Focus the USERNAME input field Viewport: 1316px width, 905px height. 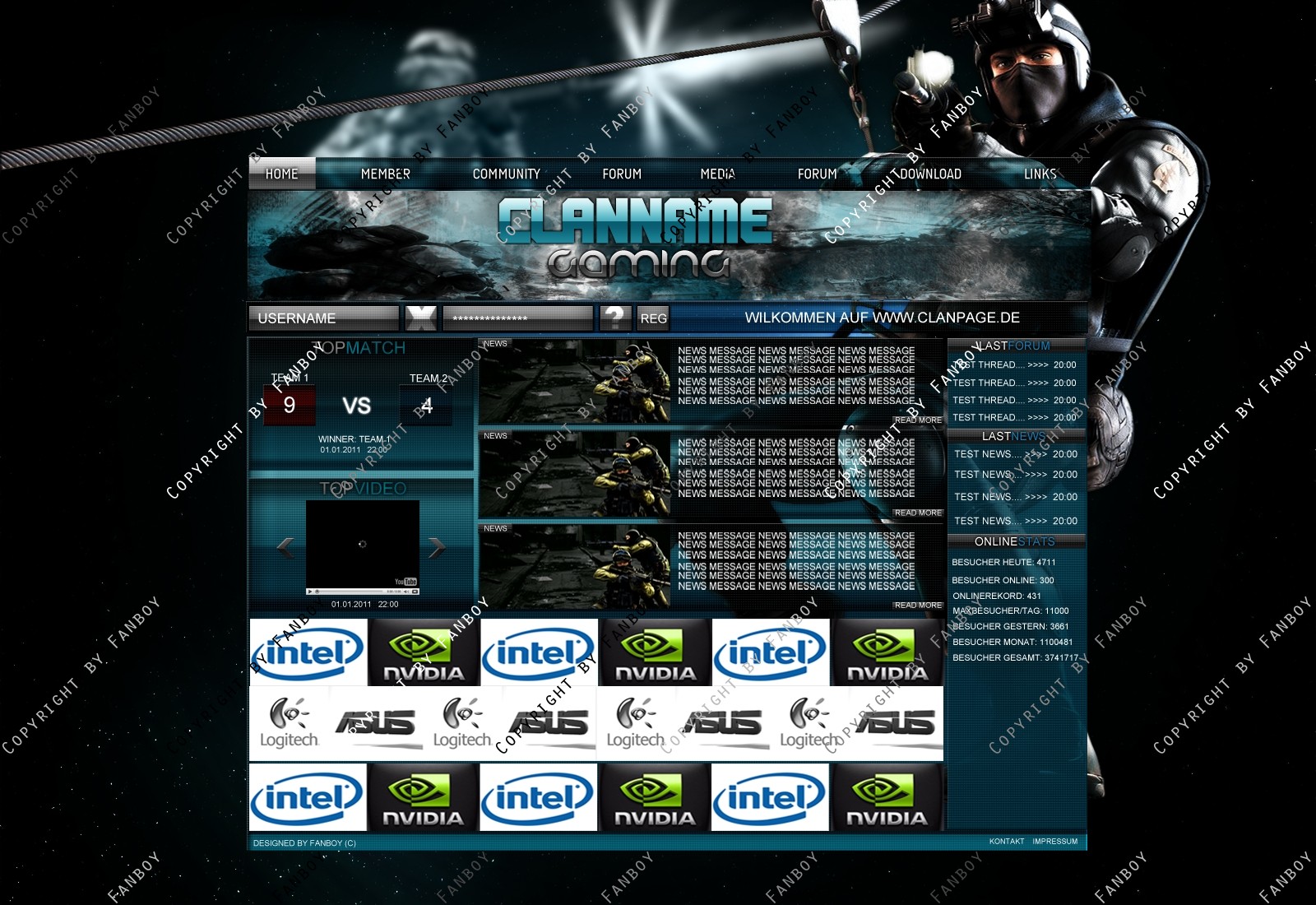point(323,318)
